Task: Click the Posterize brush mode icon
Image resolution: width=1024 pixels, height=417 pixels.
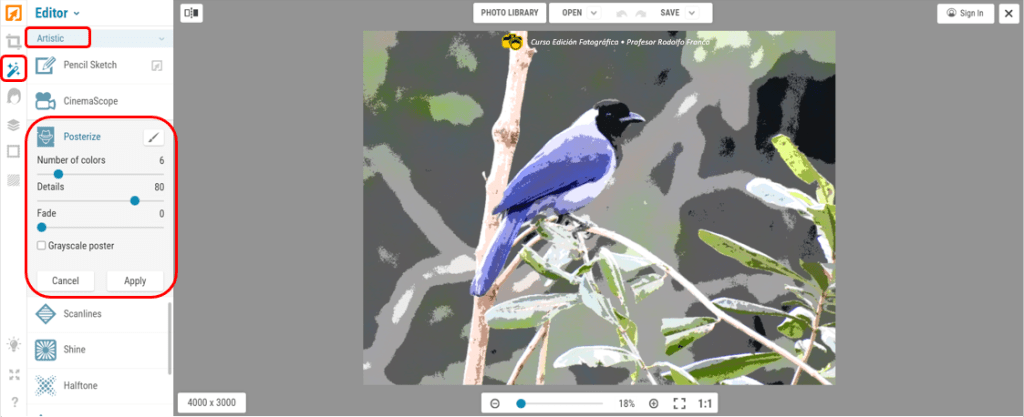Action: pyautogui.click(x=154, y=137)
